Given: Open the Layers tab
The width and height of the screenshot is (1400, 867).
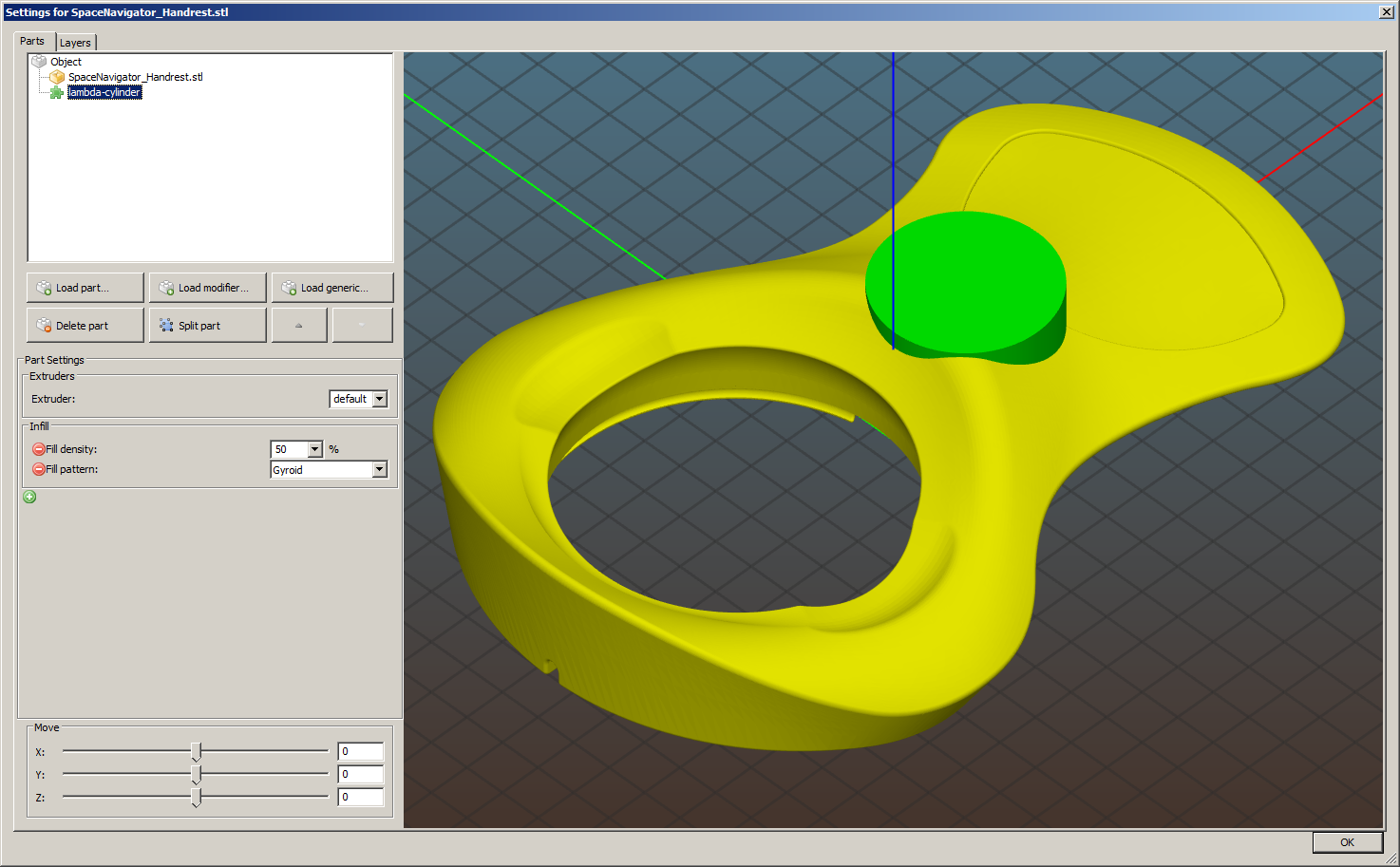Looking at the screenshot, I should (x=76, y=43).
